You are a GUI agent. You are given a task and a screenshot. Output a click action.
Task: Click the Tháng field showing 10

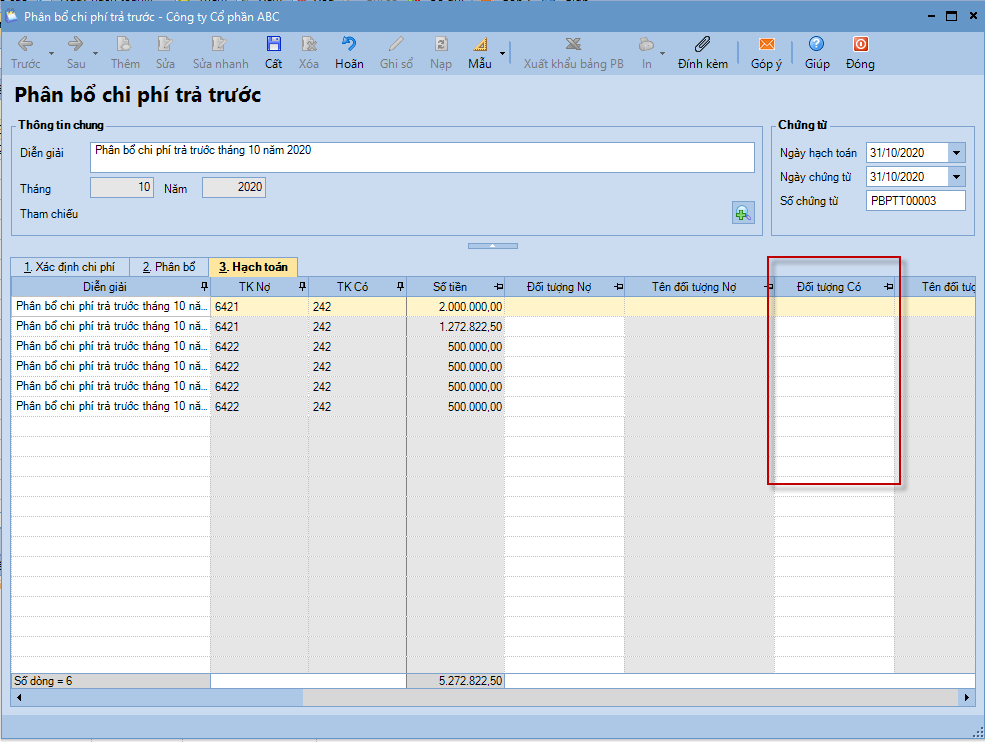pyautogui.click(x=122, y=187)
